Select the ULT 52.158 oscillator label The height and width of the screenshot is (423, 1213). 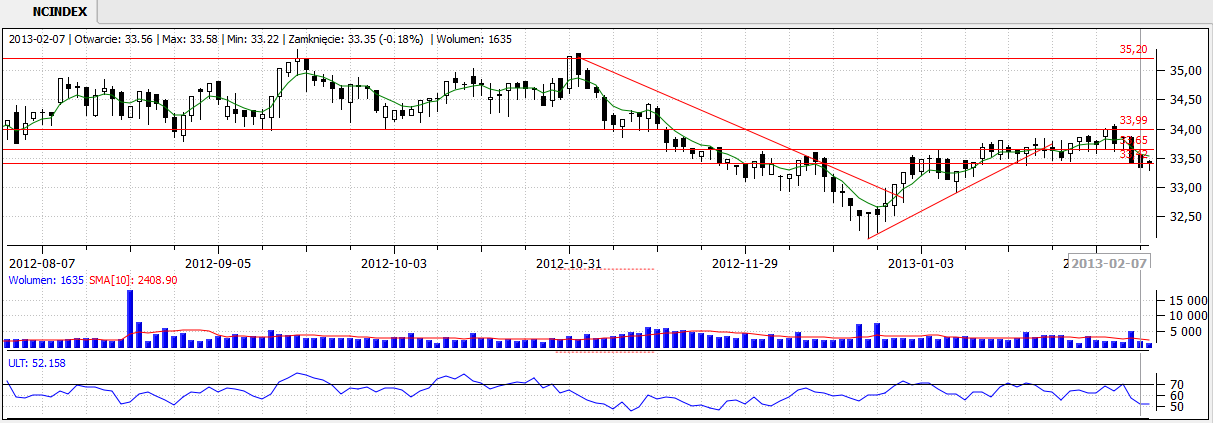pos(35,362)
